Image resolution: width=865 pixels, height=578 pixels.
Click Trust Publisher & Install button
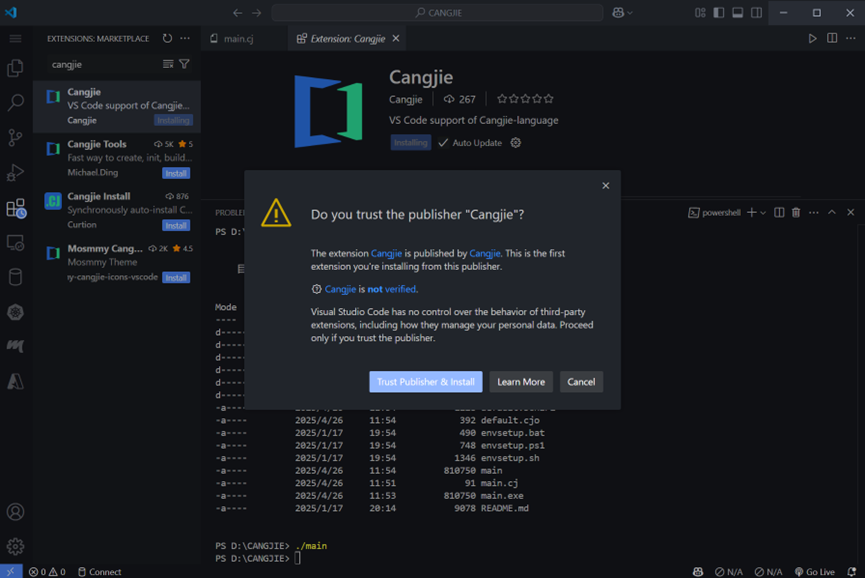point(425,382)
